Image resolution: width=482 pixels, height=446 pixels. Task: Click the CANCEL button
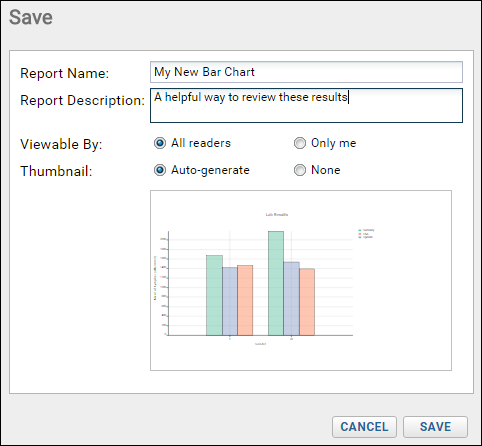pos(364,427)
